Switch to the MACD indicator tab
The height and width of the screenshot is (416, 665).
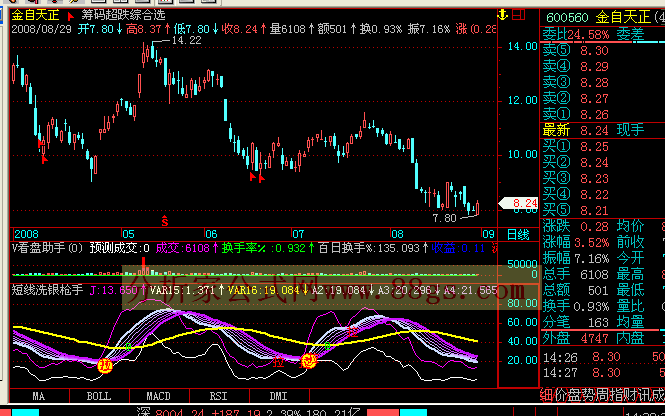[158, 396]
